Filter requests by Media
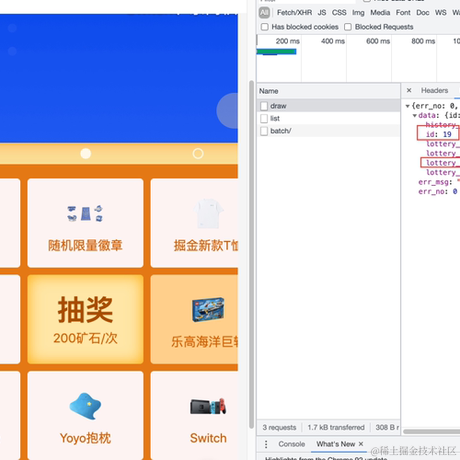 (380, 13)
